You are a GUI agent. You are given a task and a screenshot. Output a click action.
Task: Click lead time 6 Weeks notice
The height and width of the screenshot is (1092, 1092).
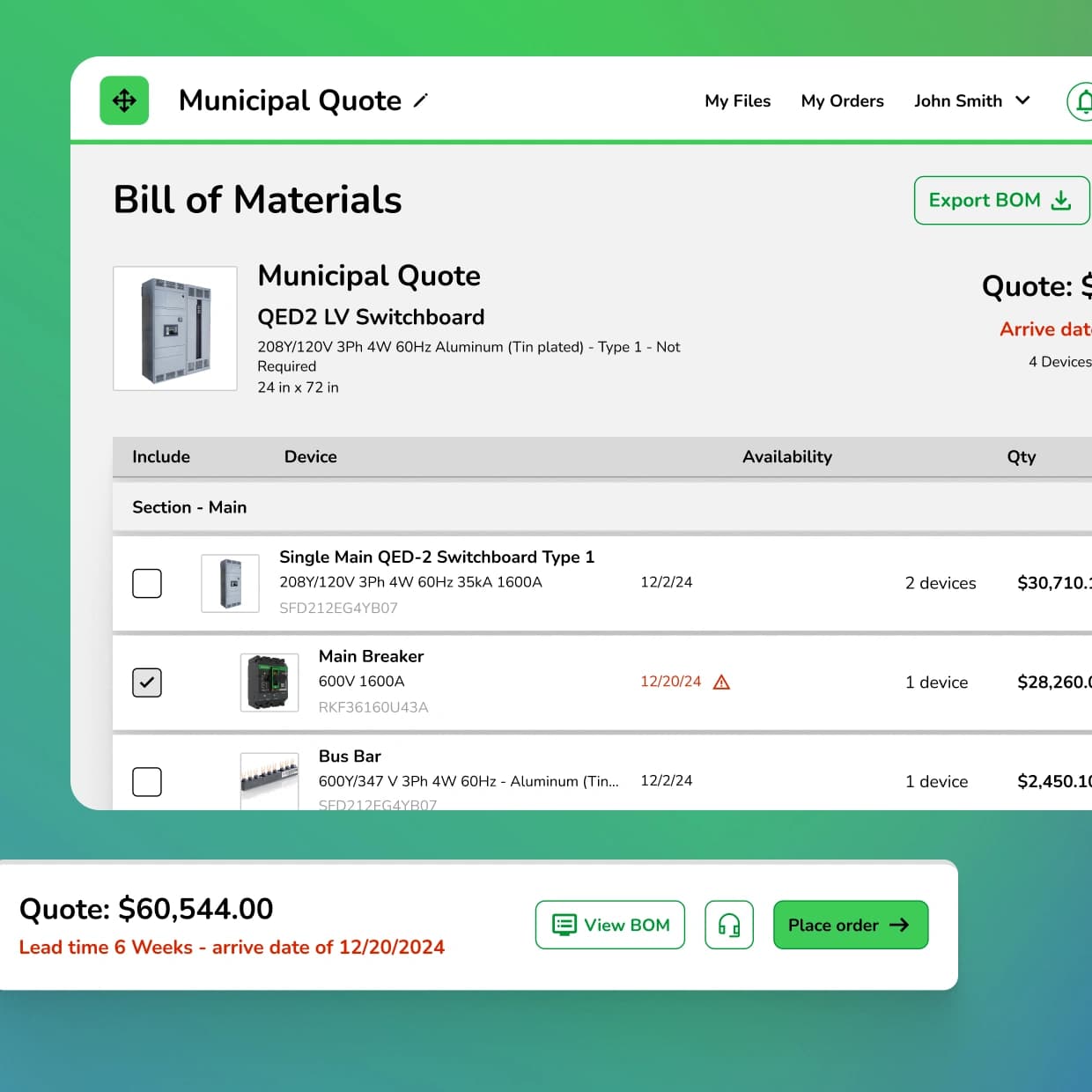tap(232, 948)
